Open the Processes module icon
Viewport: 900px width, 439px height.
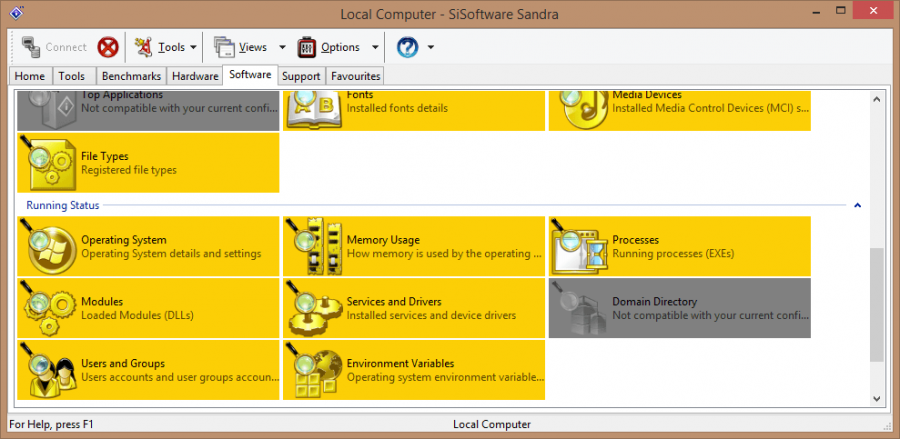(x=579, y=246)
